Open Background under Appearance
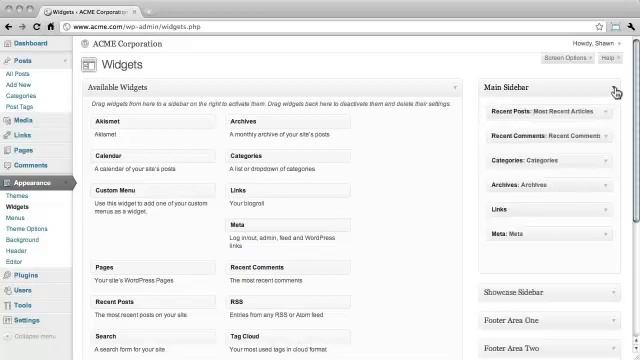 pos(22,240)
